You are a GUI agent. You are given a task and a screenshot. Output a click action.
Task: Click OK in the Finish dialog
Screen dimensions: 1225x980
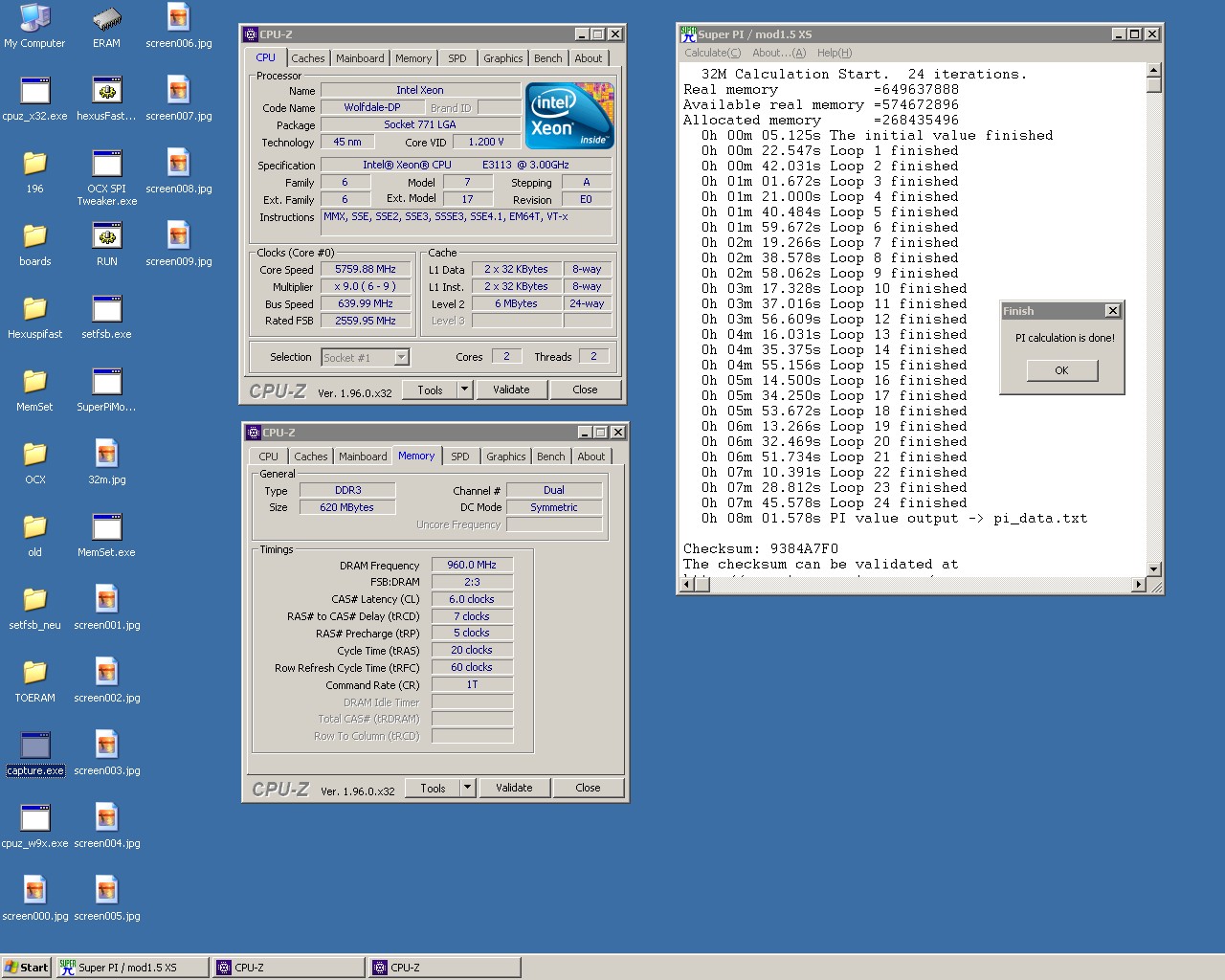pyautogui.click(x=1061, y=370)
